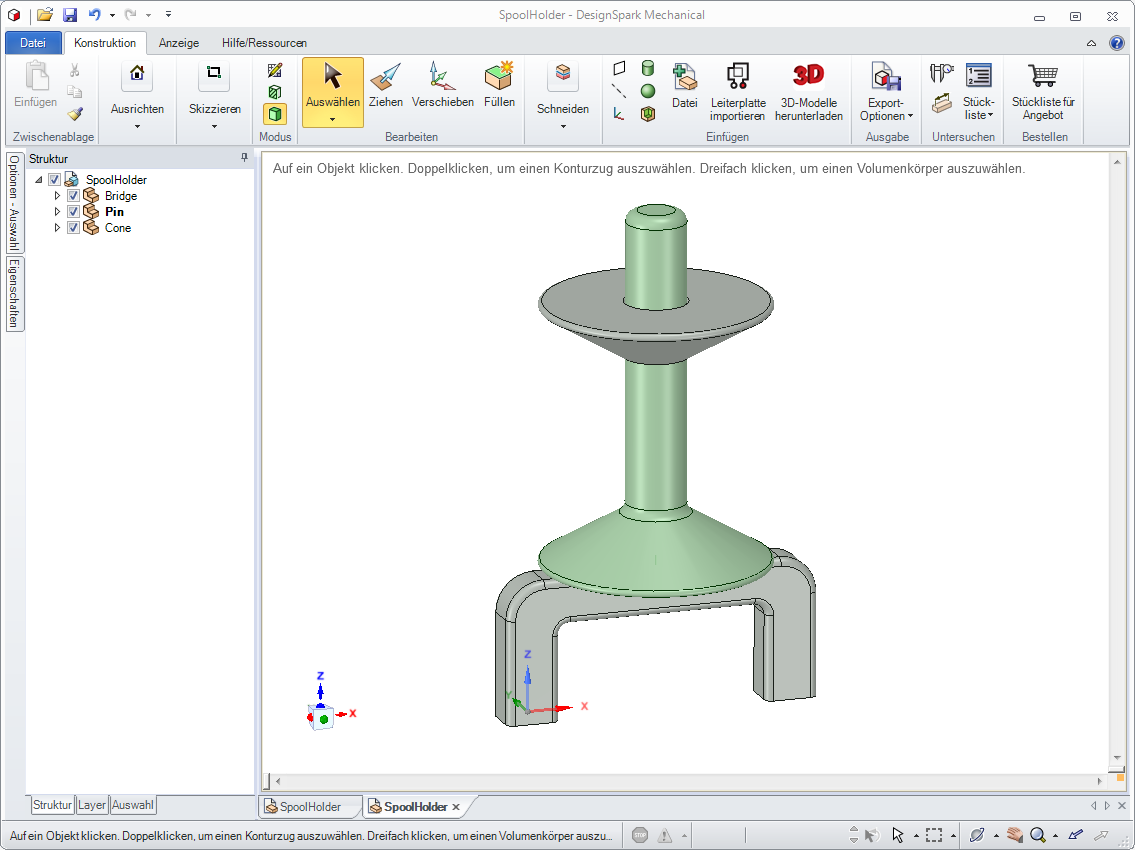Open the Schneiden dropdown arrow
Screen dimensions: 1135x850
tap(563, 126)
